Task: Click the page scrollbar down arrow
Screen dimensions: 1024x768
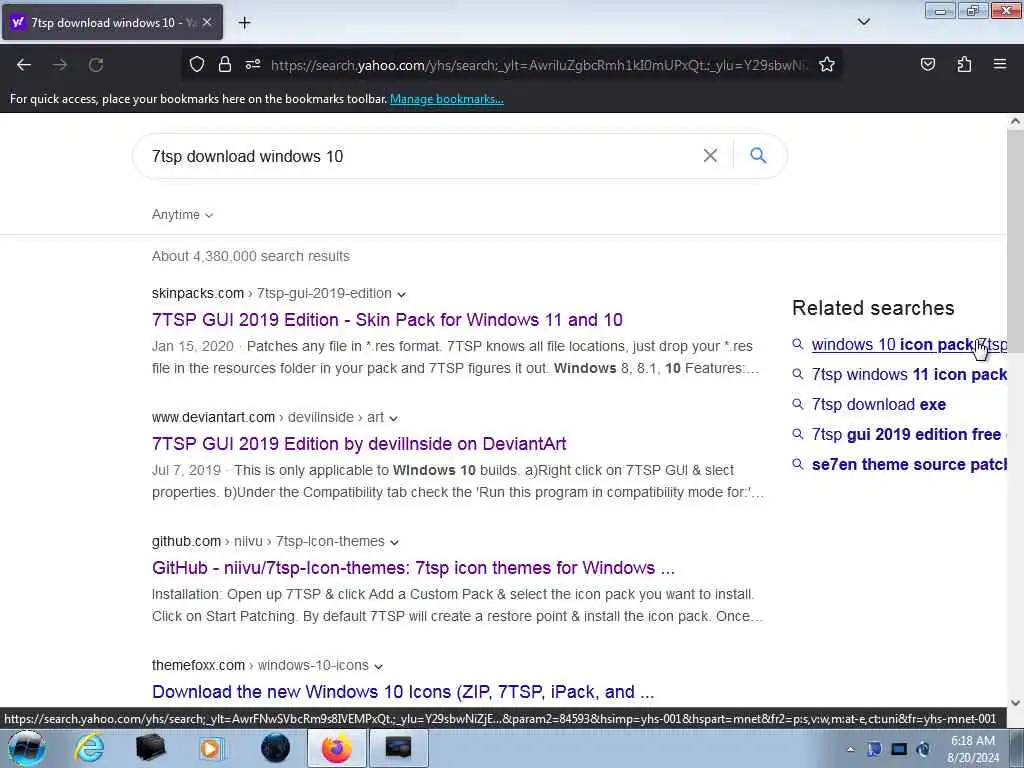Action: 1015,703
